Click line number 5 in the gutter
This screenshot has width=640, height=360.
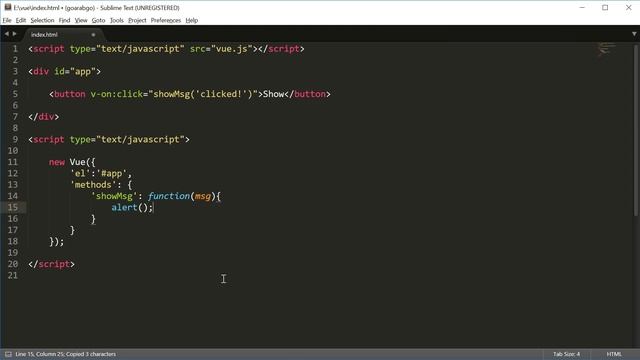coord(15,94)
